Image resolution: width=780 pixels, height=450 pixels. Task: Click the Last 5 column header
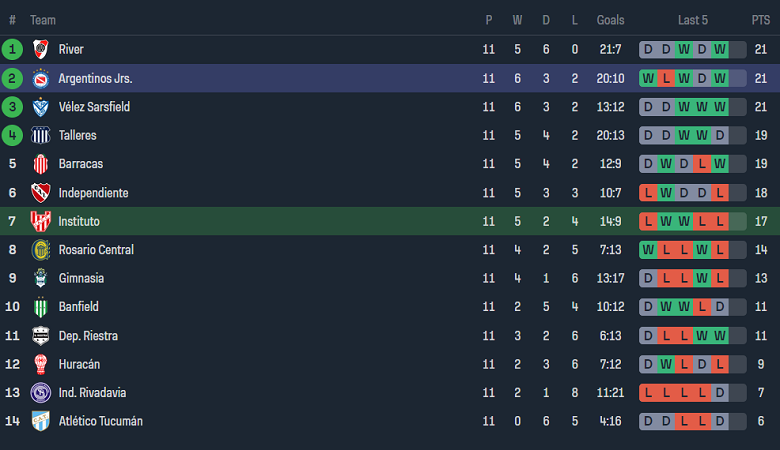[x=692, y=20]
